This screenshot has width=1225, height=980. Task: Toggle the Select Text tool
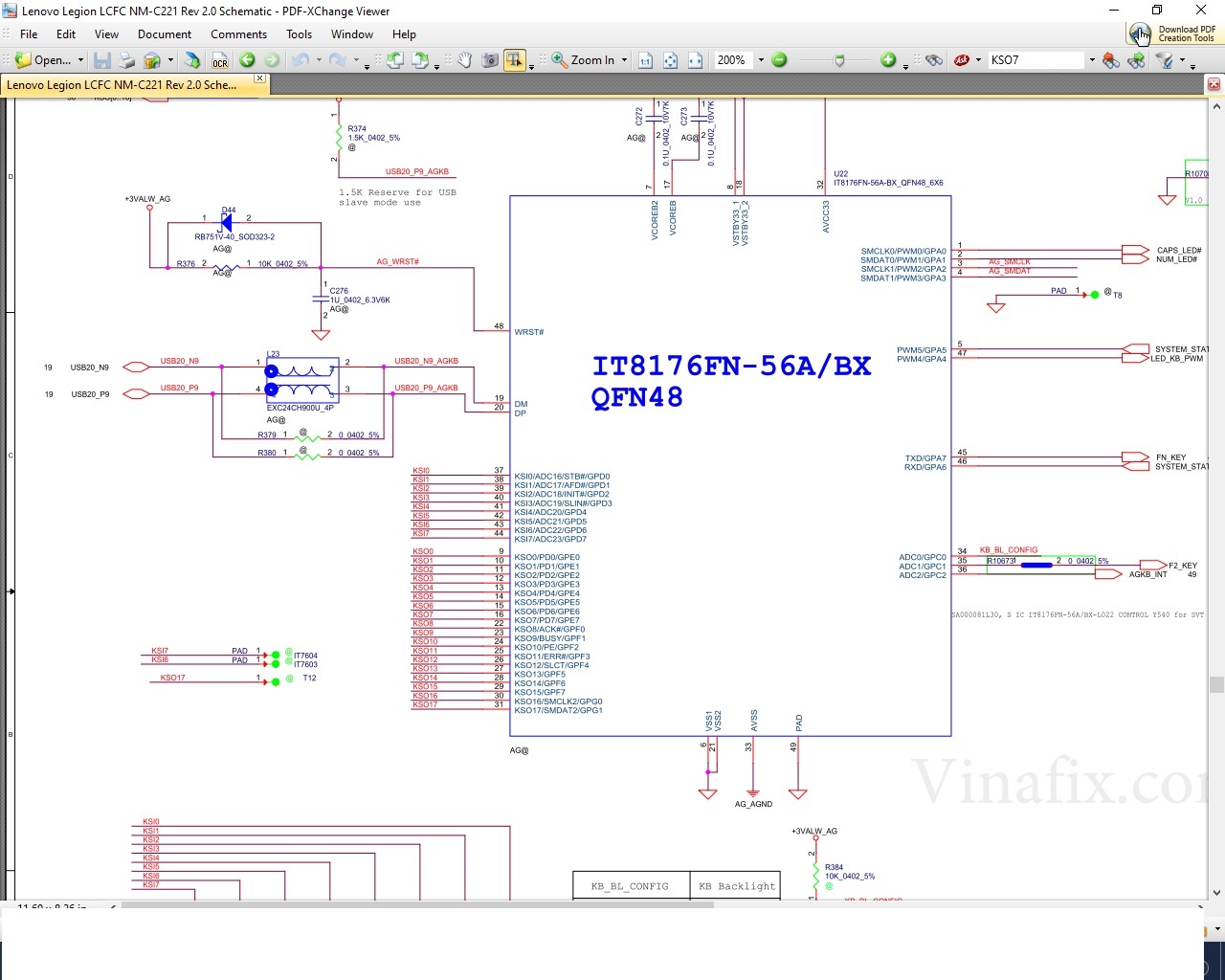pyautogui.click(x=515, y=60)
